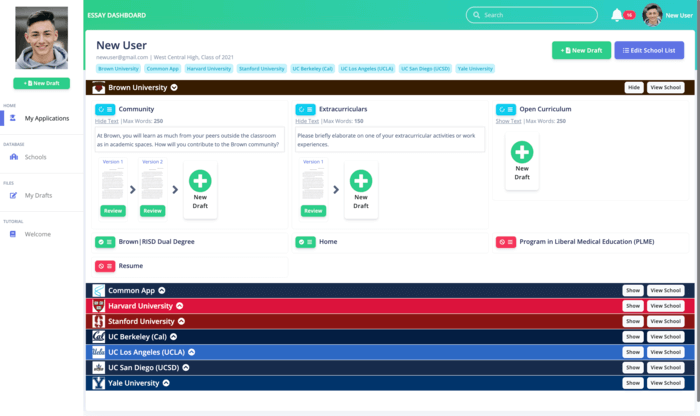Toggle Hide Text link under Community
This screenshot has height=416, width=700.
tap(107, 121)
